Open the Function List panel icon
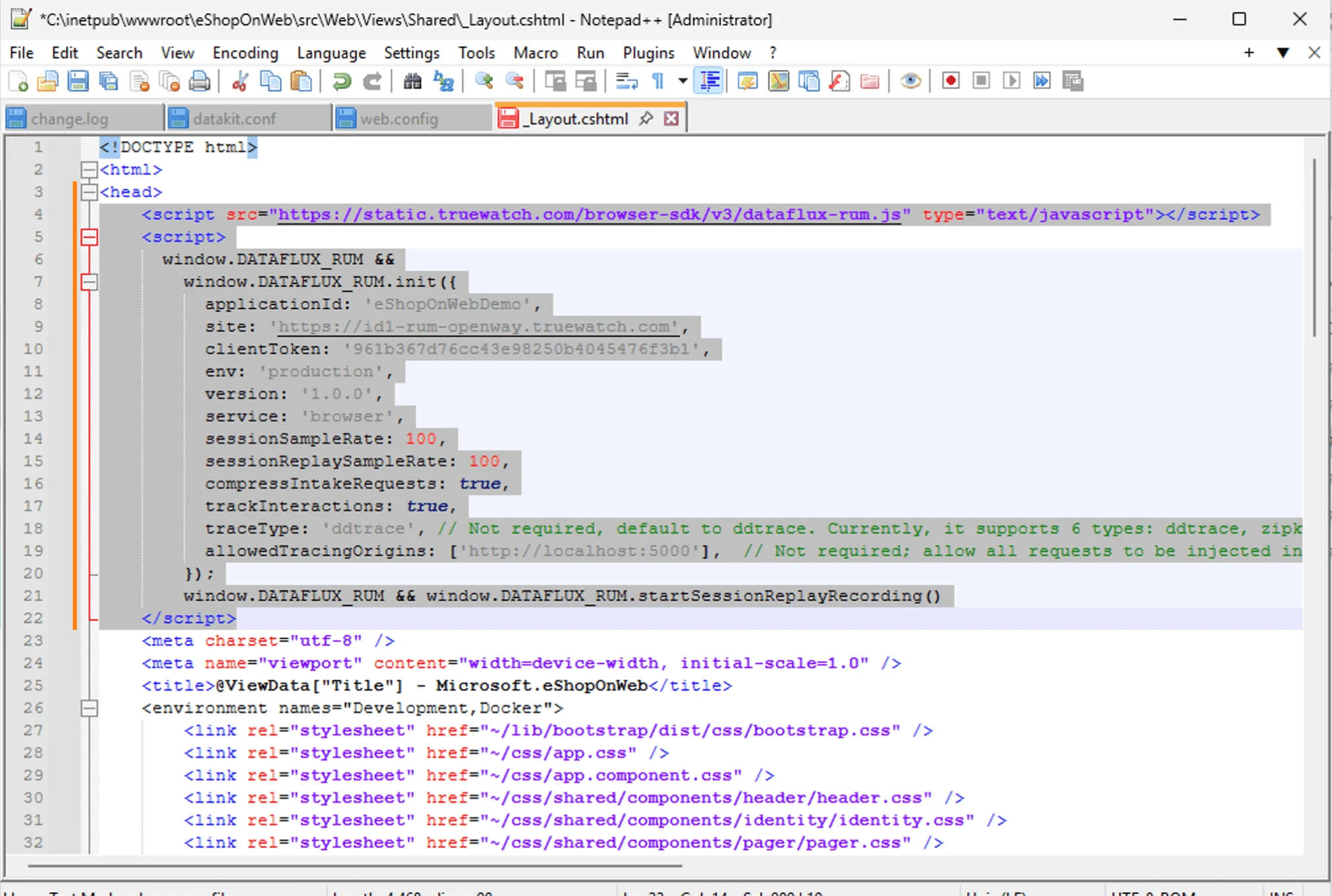The height and width of the screenshot is (896, 1332). coord(839,82)
